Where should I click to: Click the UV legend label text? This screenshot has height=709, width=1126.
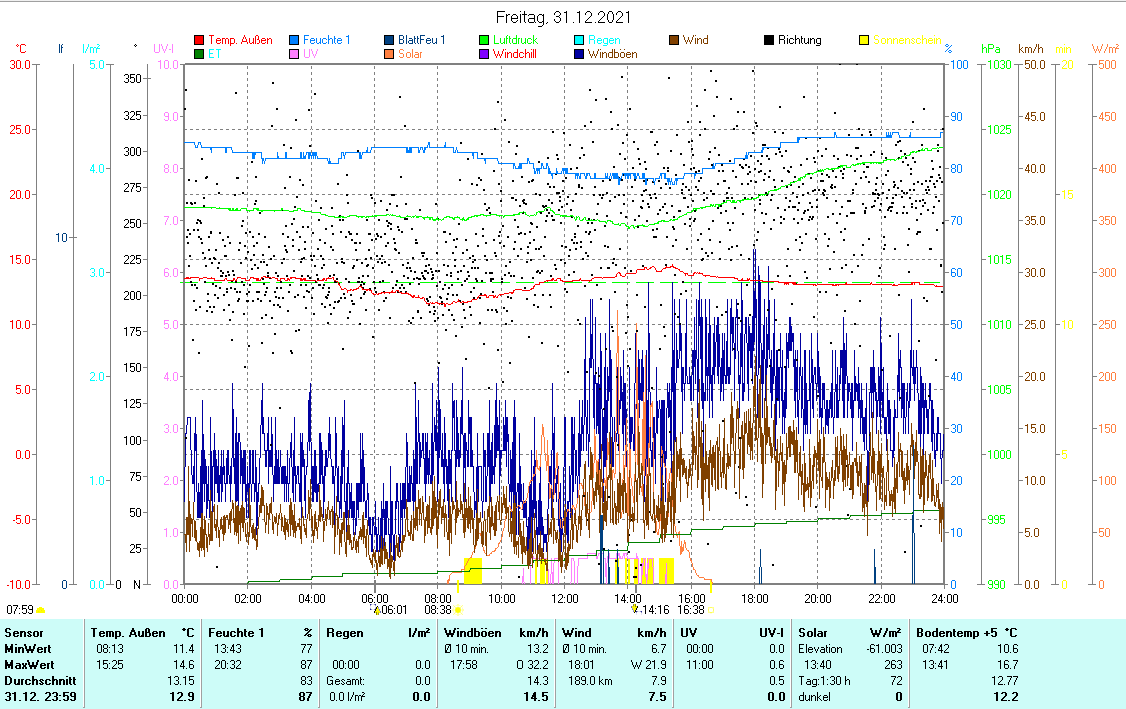pyautogui.click(x=311, y=54)
